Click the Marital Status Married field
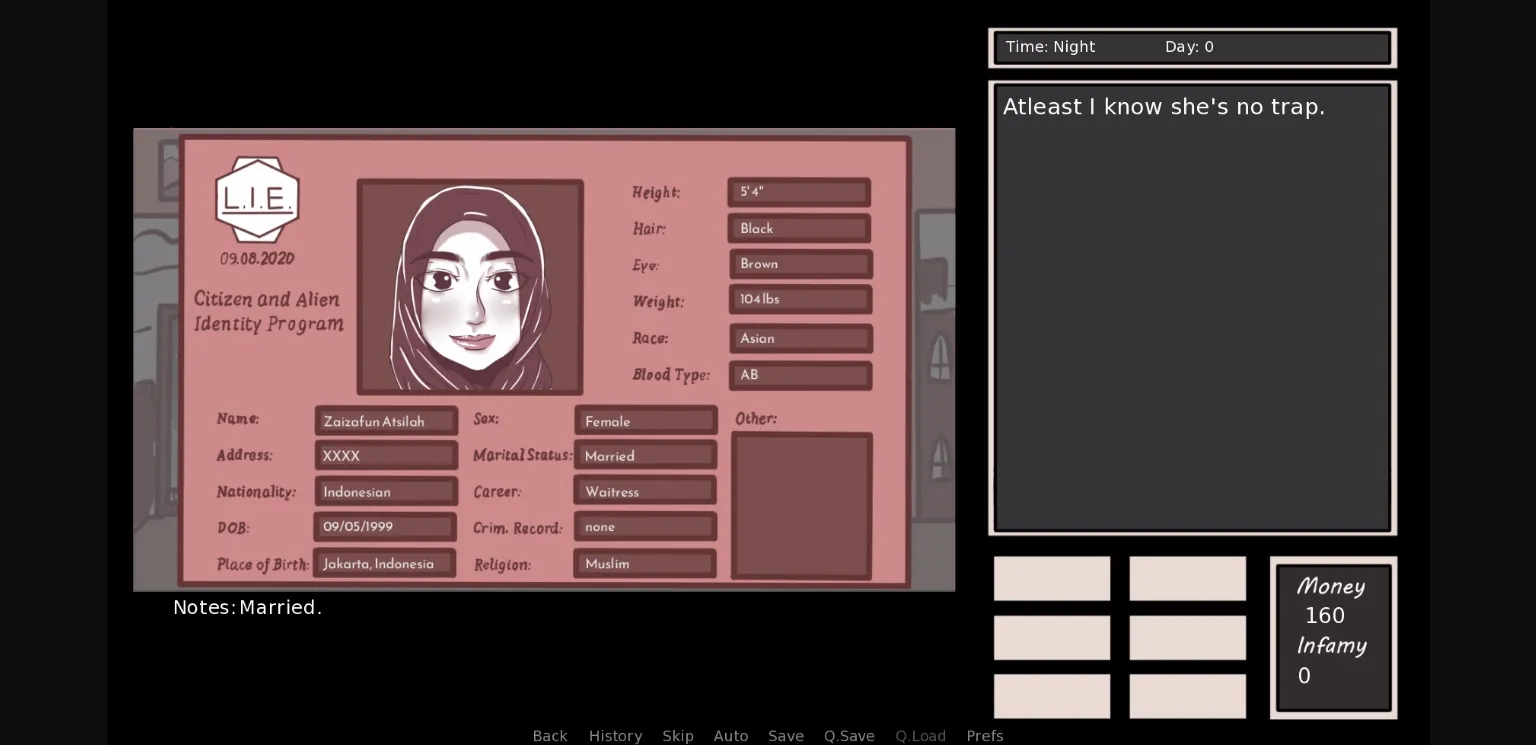The image size is (1536, 745). point(645,455)
